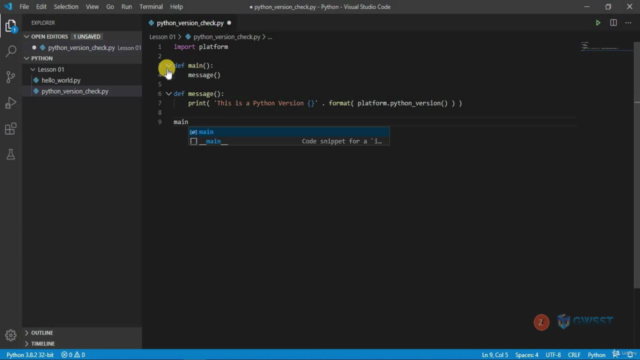Screen dimensions: 640x360
Task: Change end of line sequence CRLF
Action: pyautogui.click(x=574, y=355)
